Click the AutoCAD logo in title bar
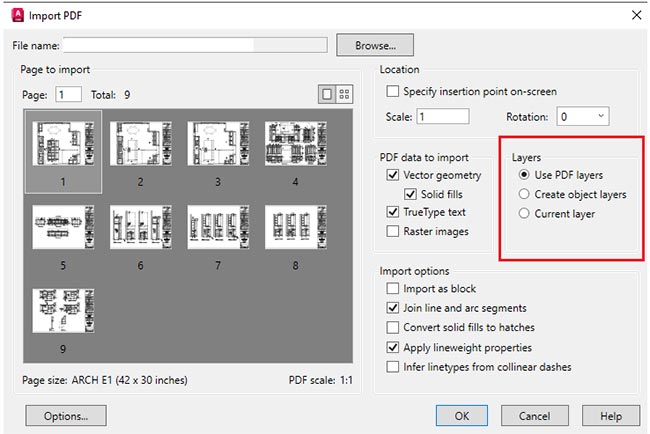Image resolution: width=650 pixels, height=434 pixels. click(17, 14)
